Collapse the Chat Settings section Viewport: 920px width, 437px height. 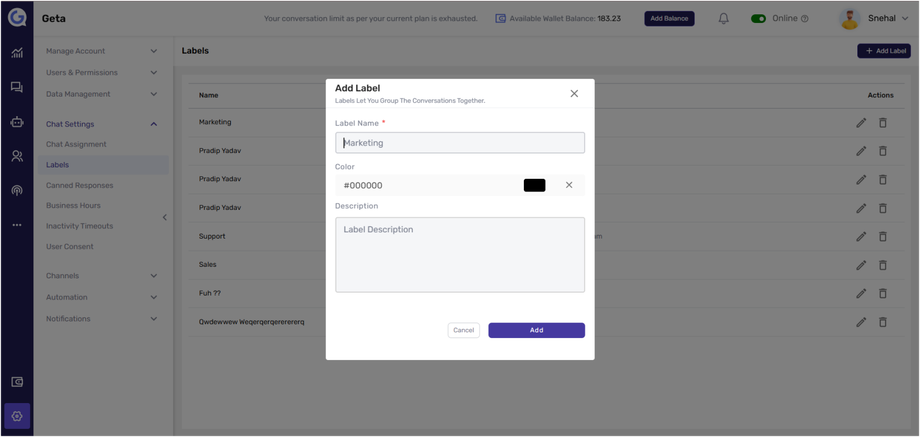pyautogui.click(x=153, y=124)
